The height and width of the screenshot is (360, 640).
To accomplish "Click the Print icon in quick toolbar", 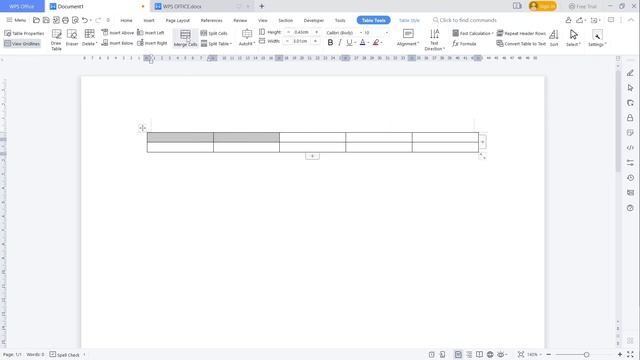I will click(x=65, y=20).
